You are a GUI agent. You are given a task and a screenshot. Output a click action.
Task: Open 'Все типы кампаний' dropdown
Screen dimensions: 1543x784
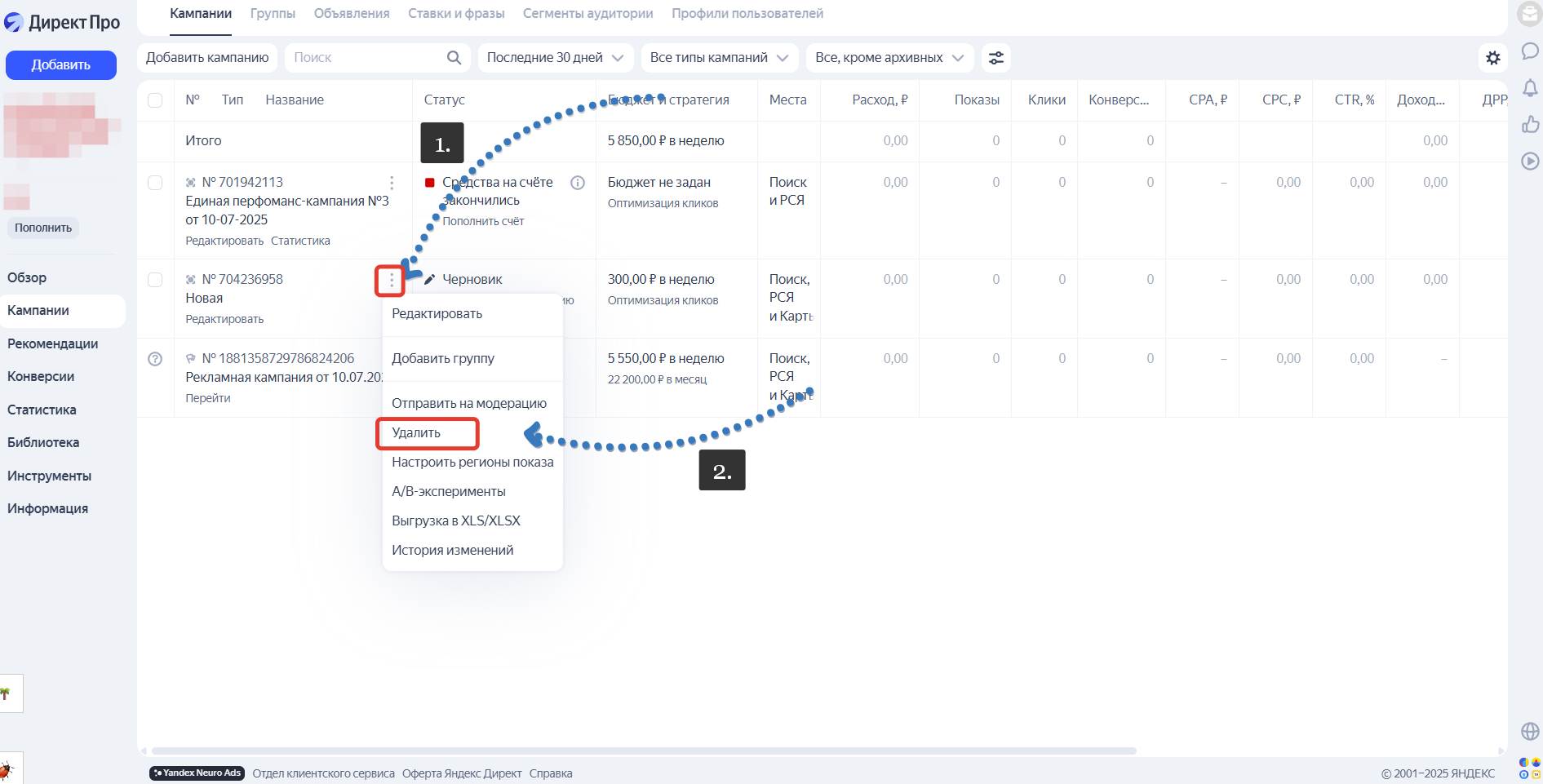tap(718, 58)
